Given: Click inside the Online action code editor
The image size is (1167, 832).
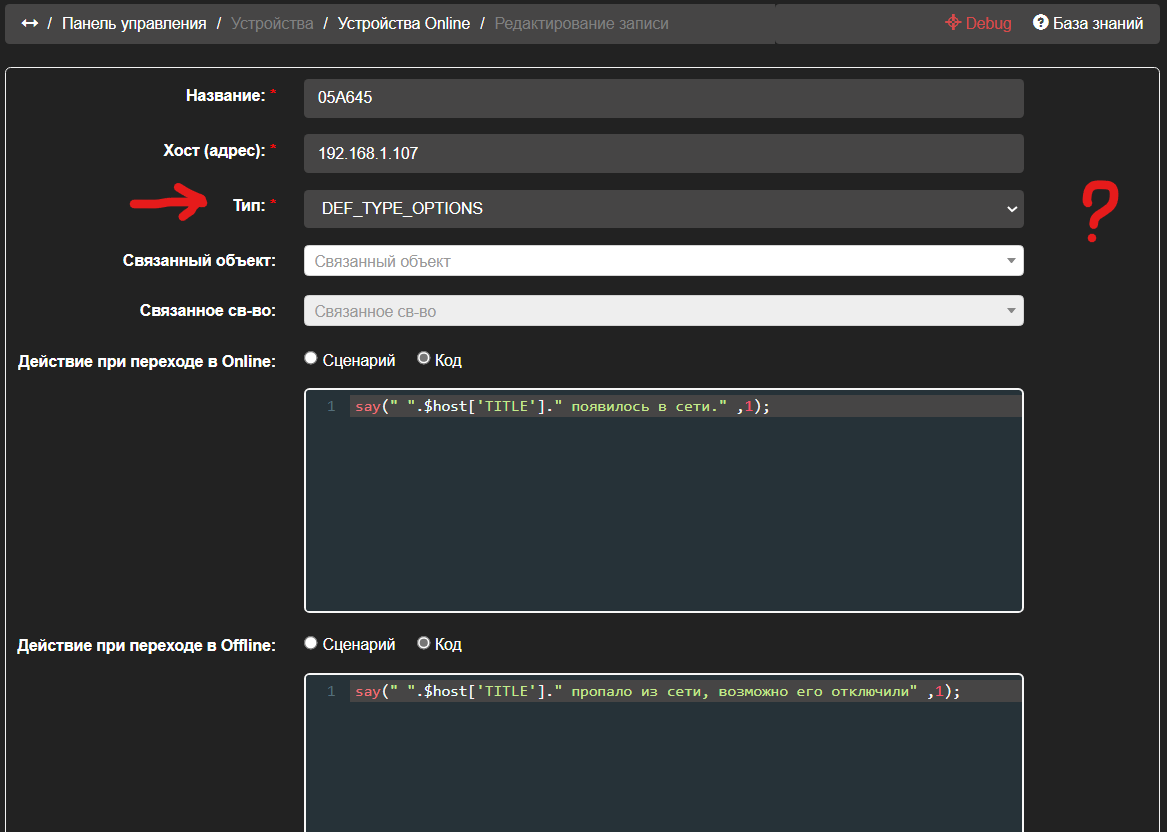Looking at the screenshot, I should pos(663,500).
